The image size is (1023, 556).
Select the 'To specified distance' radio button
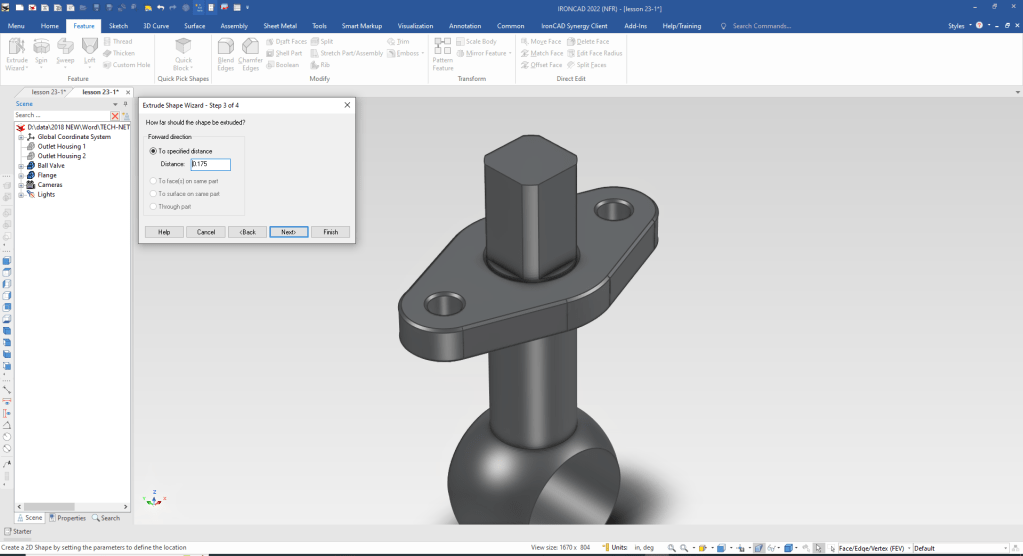153,151
